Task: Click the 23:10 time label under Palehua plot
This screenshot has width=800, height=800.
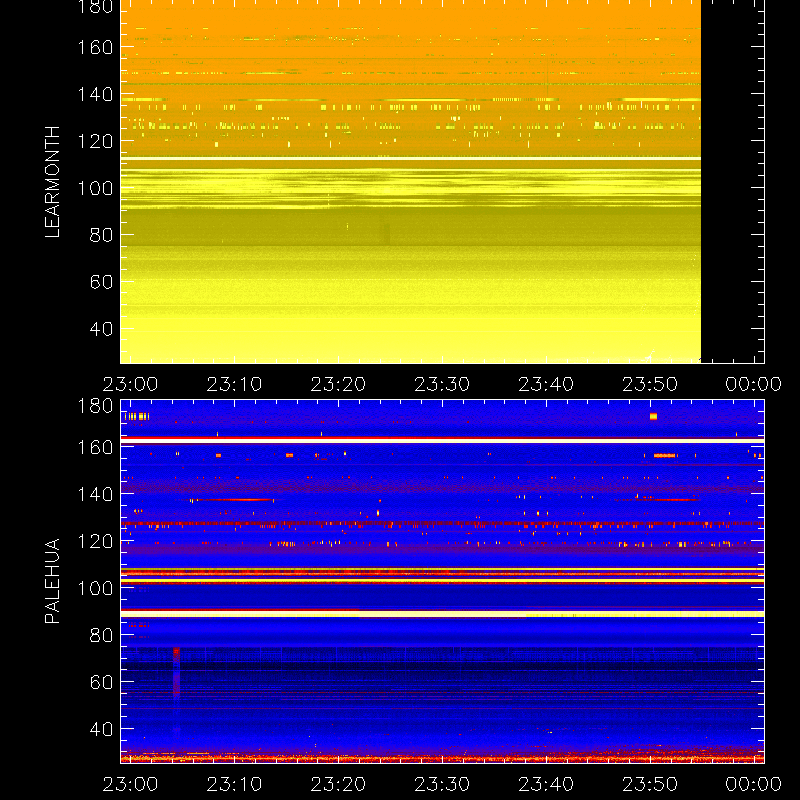Action: point(234,784)
